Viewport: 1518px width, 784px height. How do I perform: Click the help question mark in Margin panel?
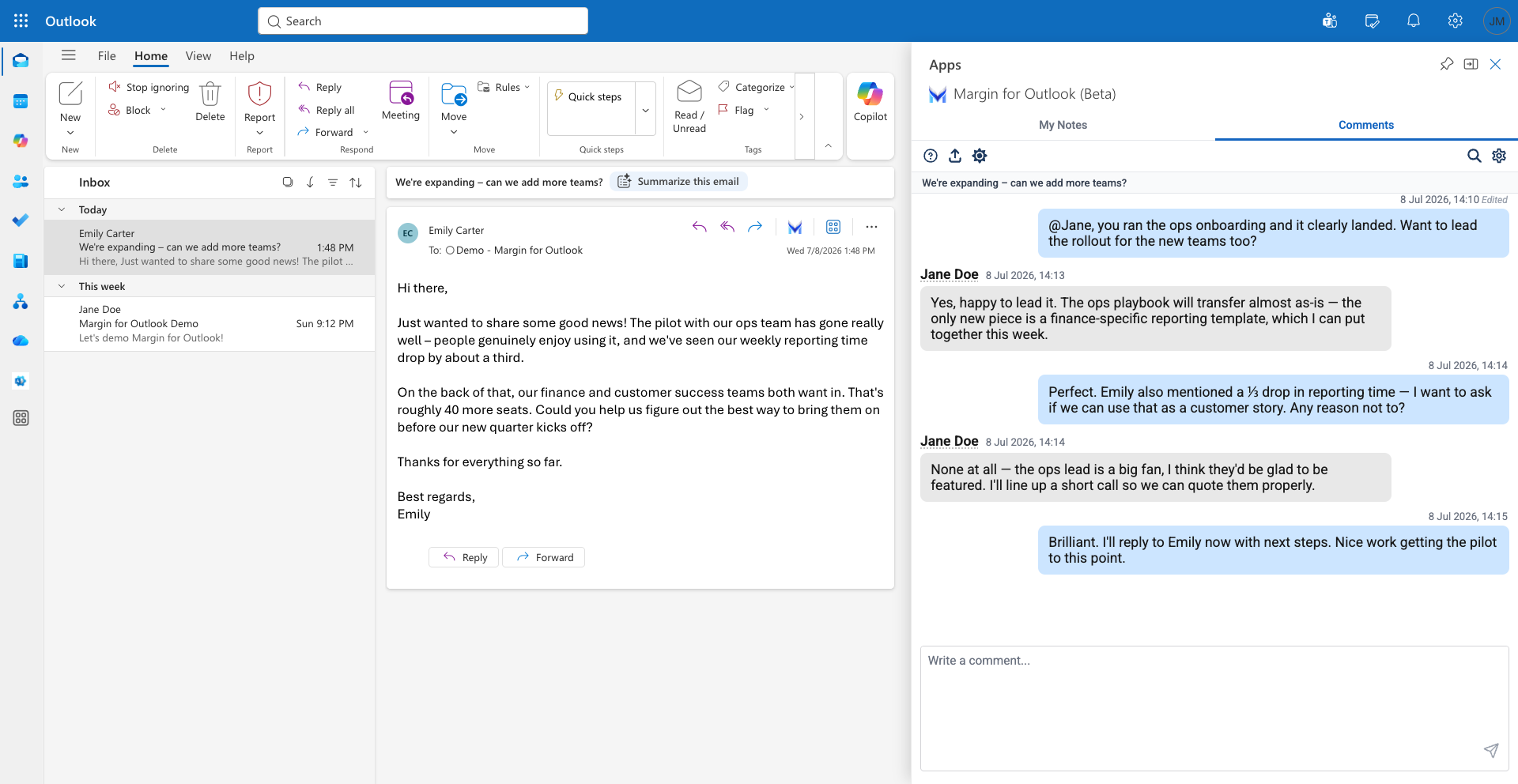[x=931, y=156]
